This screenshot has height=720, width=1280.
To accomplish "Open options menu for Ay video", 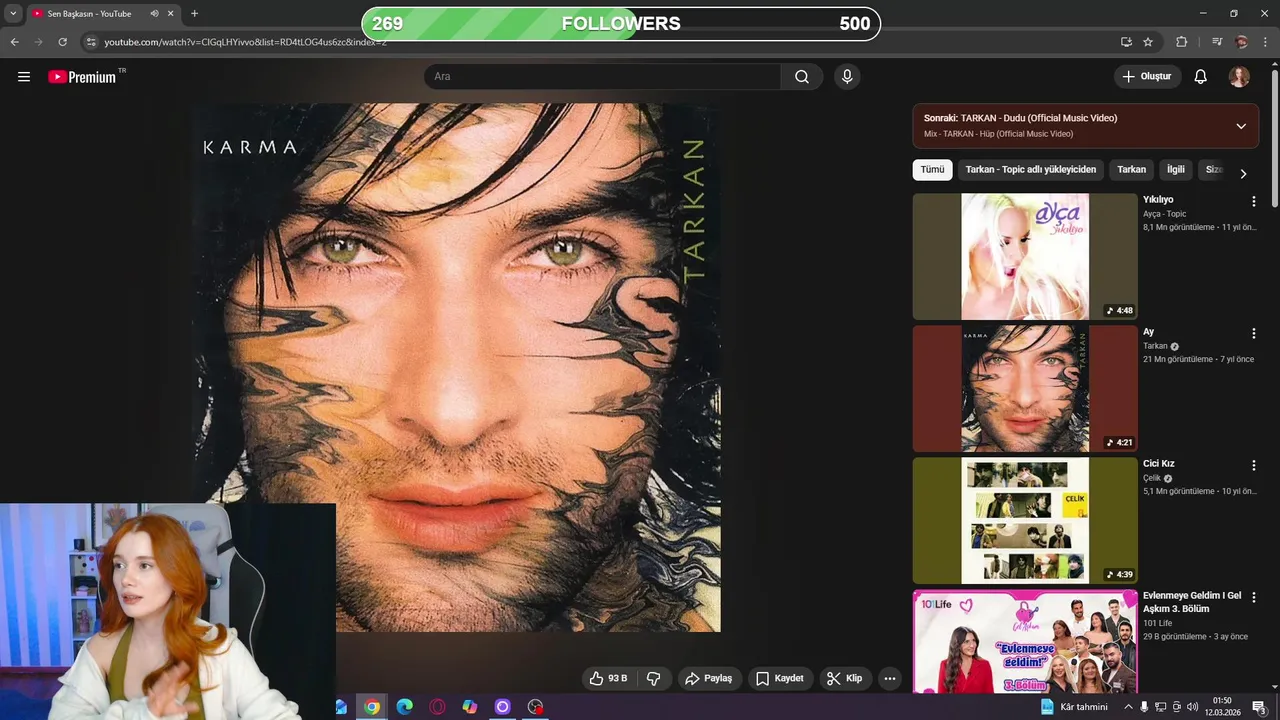I will pyautogui.click(x=1254, y=333).
